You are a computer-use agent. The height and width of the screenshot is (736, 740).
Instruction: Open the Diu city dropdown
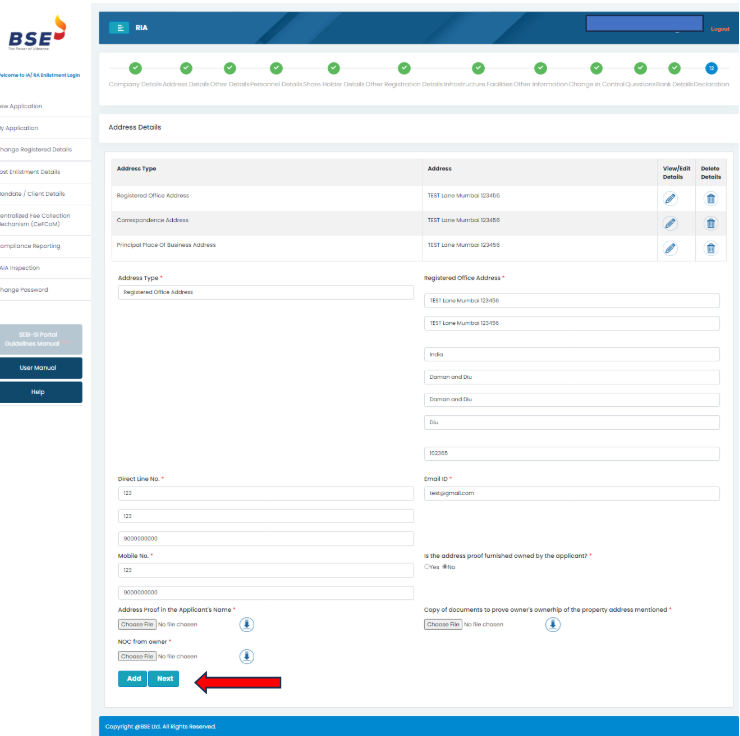pyautogui.click(x=572, y=422)
